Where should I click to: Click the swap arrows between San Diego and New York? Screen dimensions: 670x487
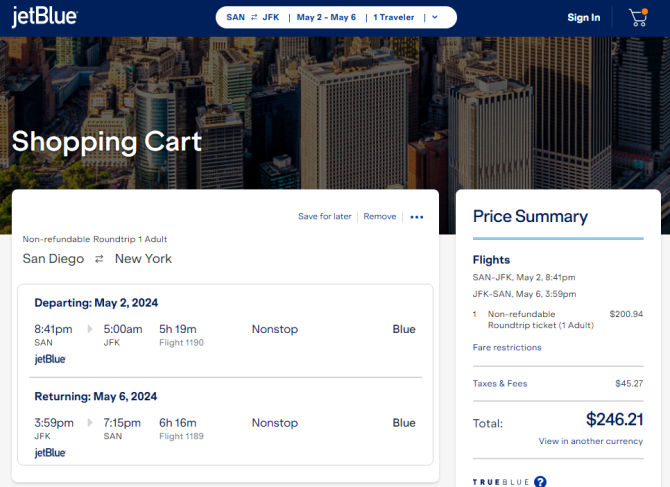[99, 259]
